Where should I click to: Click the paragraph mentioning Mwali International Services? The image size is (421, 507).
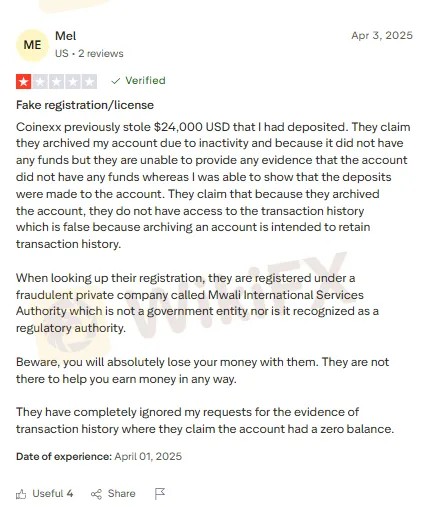197,303
